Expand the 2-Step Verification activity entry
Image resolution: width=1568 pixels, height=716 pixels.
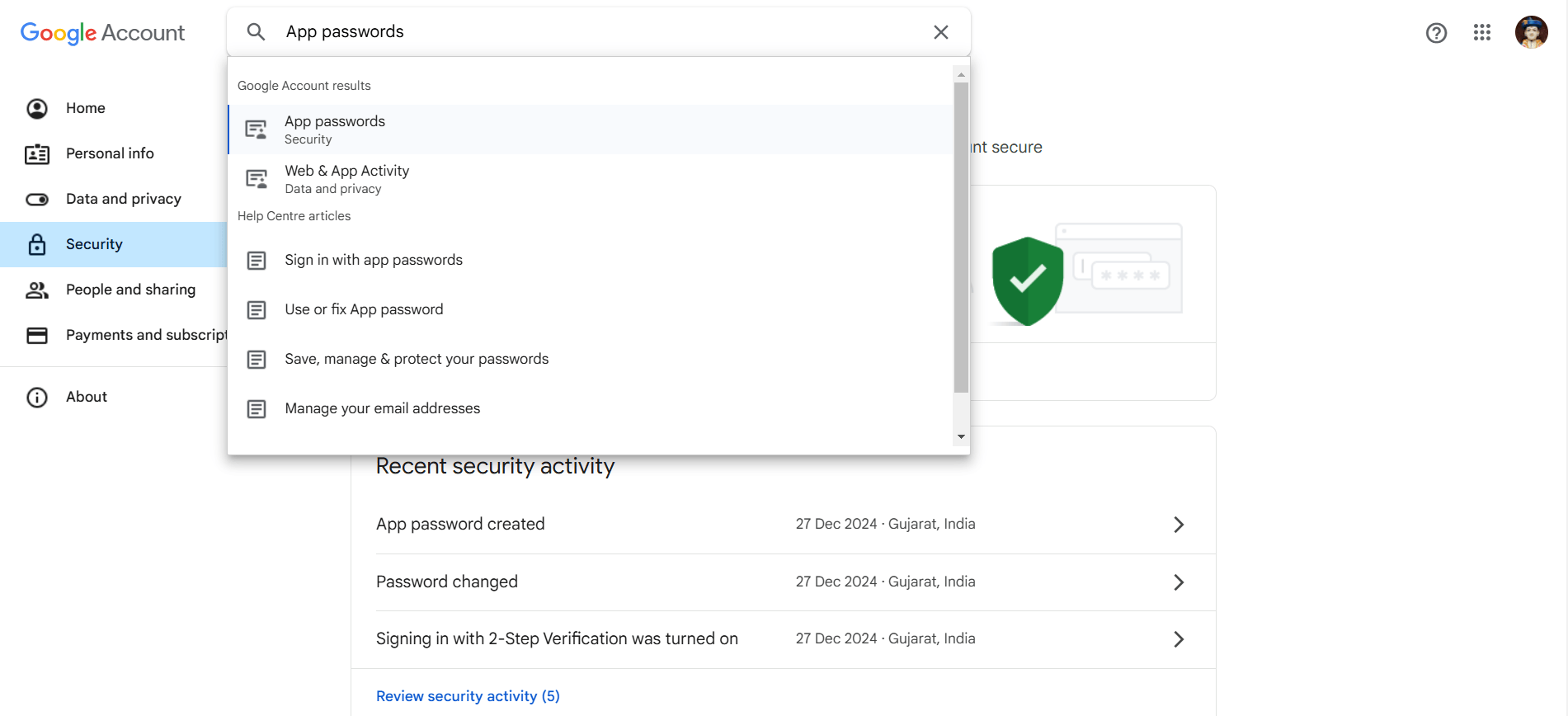(1179, 638)
